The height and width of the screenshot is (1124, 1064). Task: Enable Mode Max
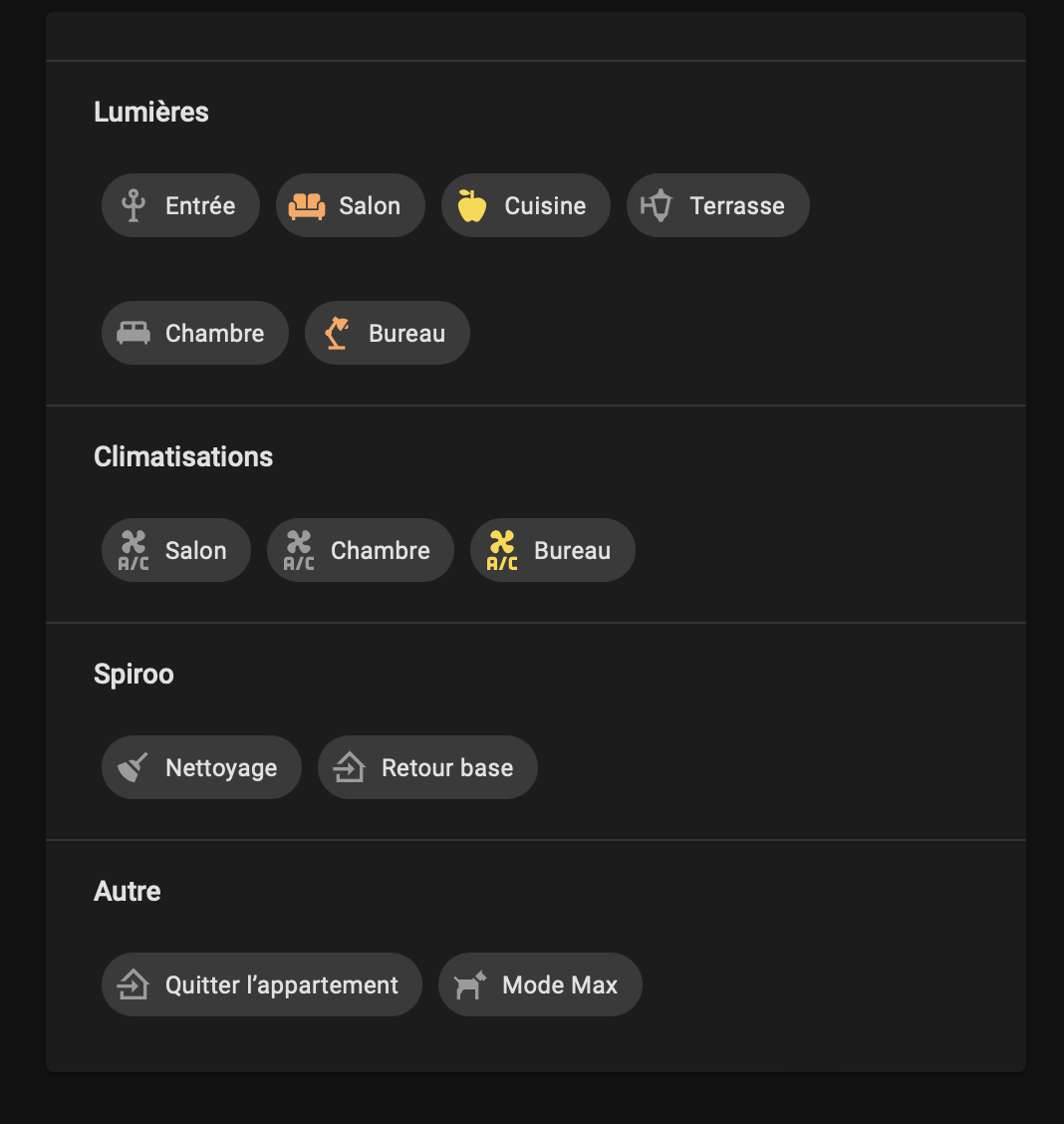540,984
